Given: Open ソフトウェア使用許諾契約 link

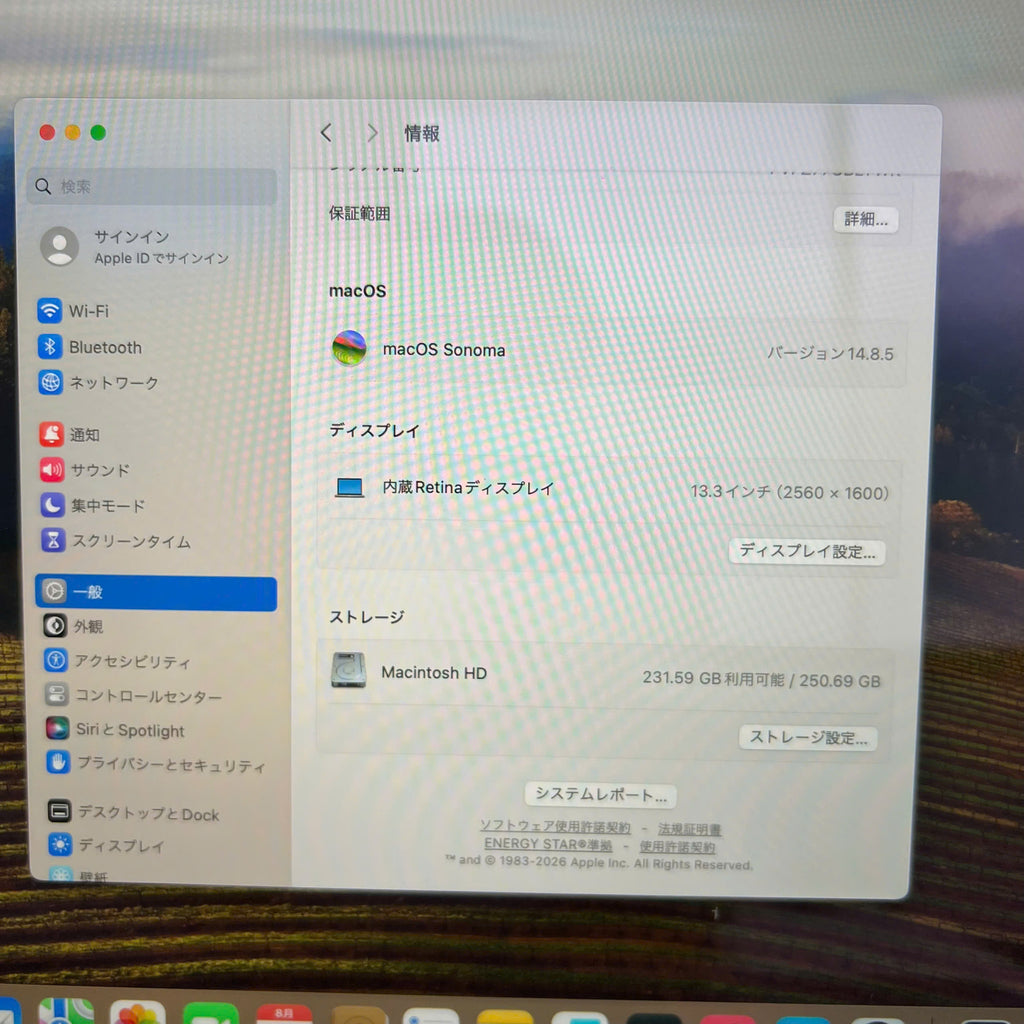Looking at the screenshot, I should (555, 827).
